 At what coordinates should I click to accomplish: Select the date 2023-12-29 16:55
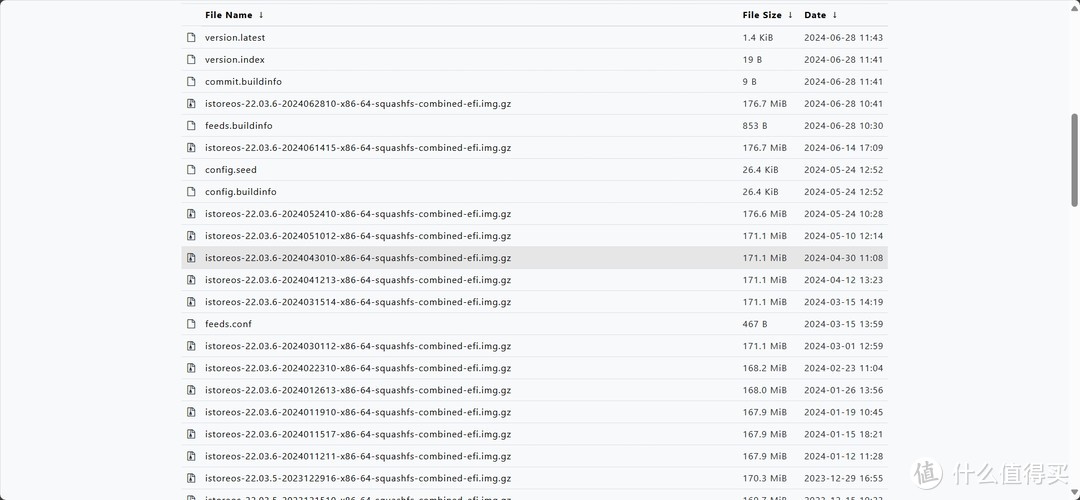(843, 479)
